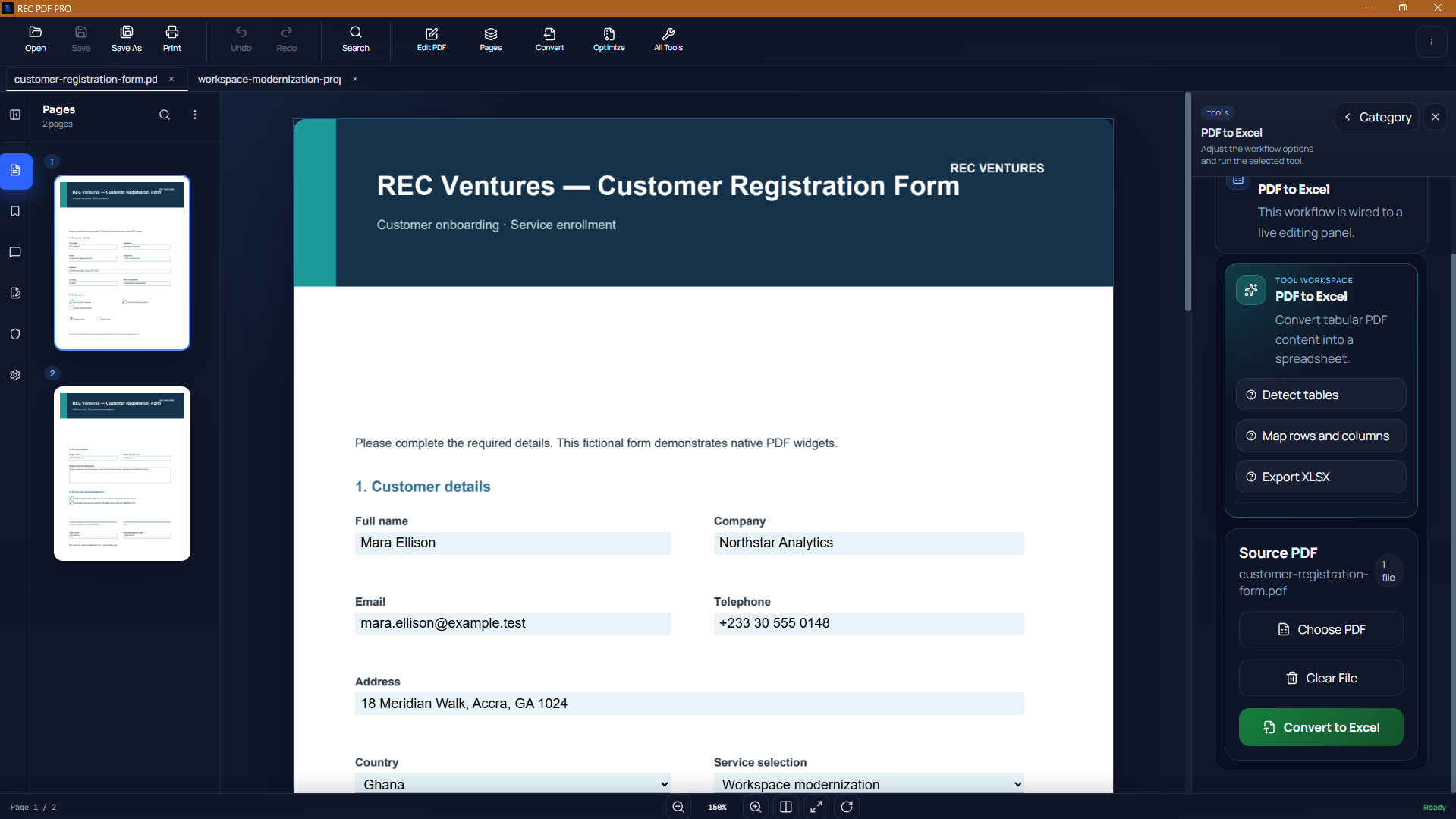This screenshot has height=819, width=1456.
Task: Click the Save As toolbar icon
Action: pyautogui.click(x=127, y=39)
